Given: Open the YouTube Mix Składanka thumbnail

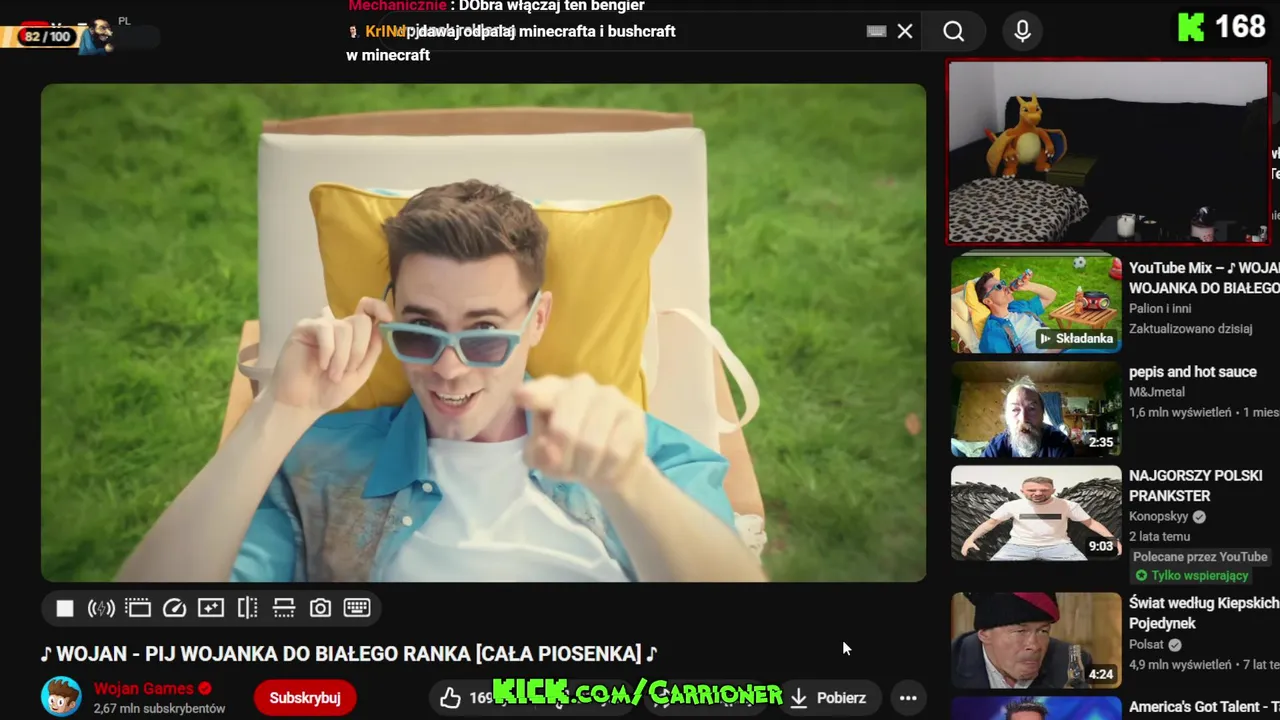Looking at the screenshot, I should (1036, 303).
